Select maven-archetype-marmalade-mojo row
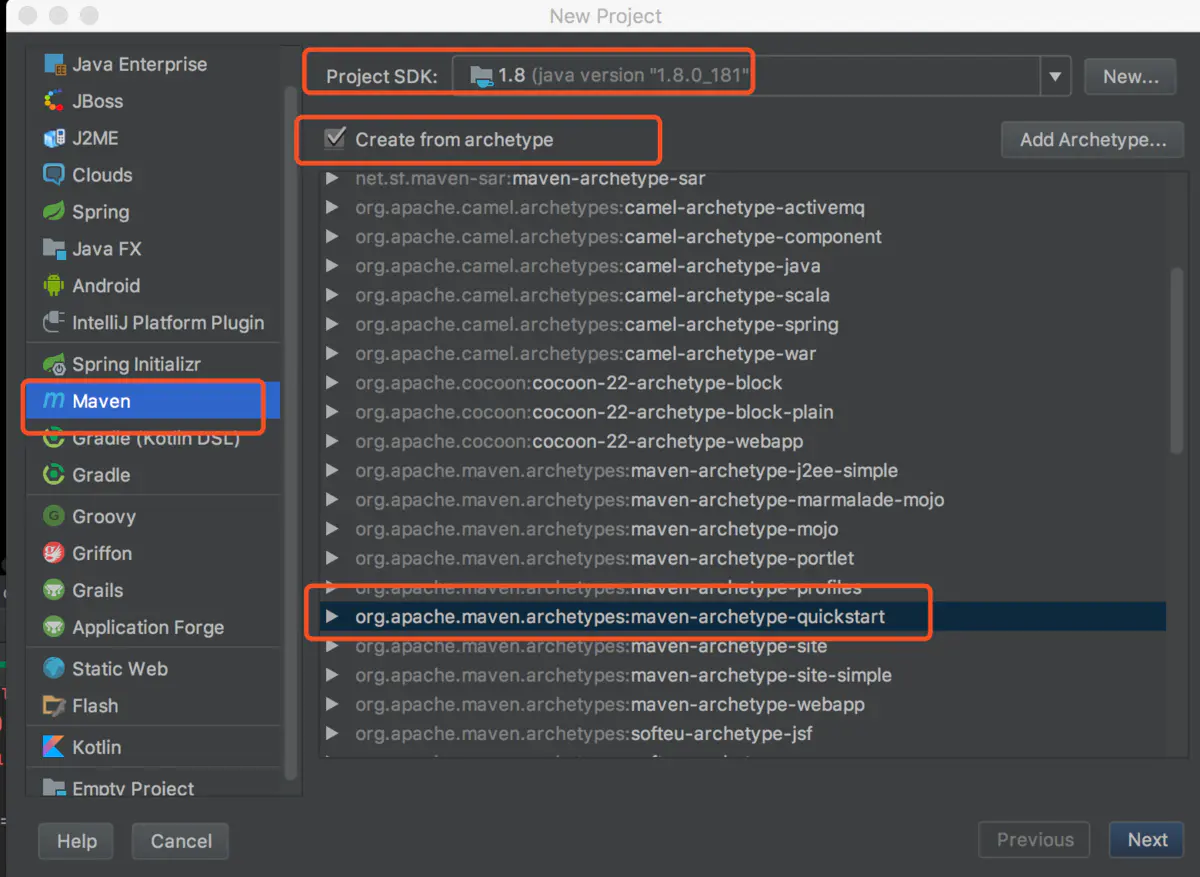 pyautogui.click(x=742, y=499)
